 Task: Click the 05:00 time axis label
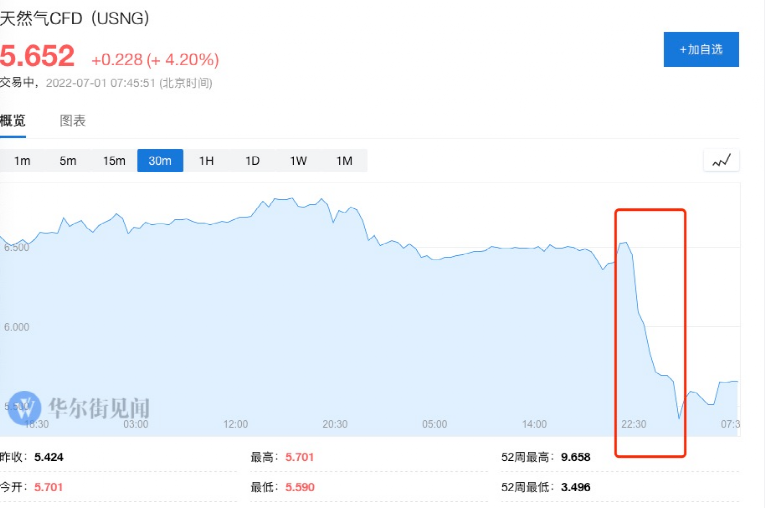435,424
